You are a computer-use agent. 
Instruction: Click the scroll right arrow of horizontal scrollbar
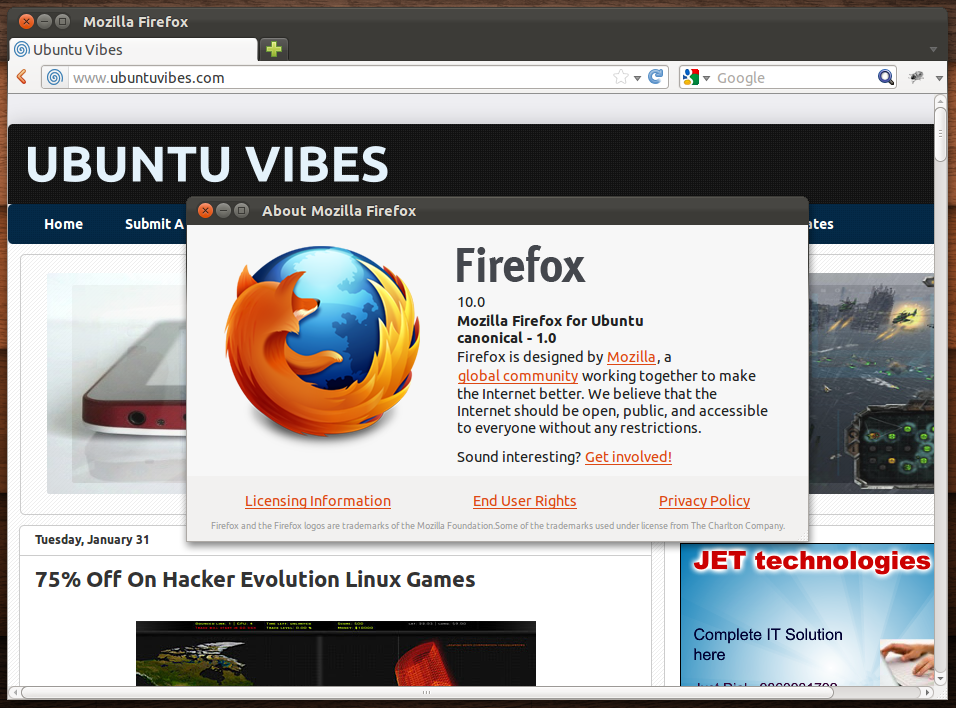pyautogui.click(x=927, y=692)
